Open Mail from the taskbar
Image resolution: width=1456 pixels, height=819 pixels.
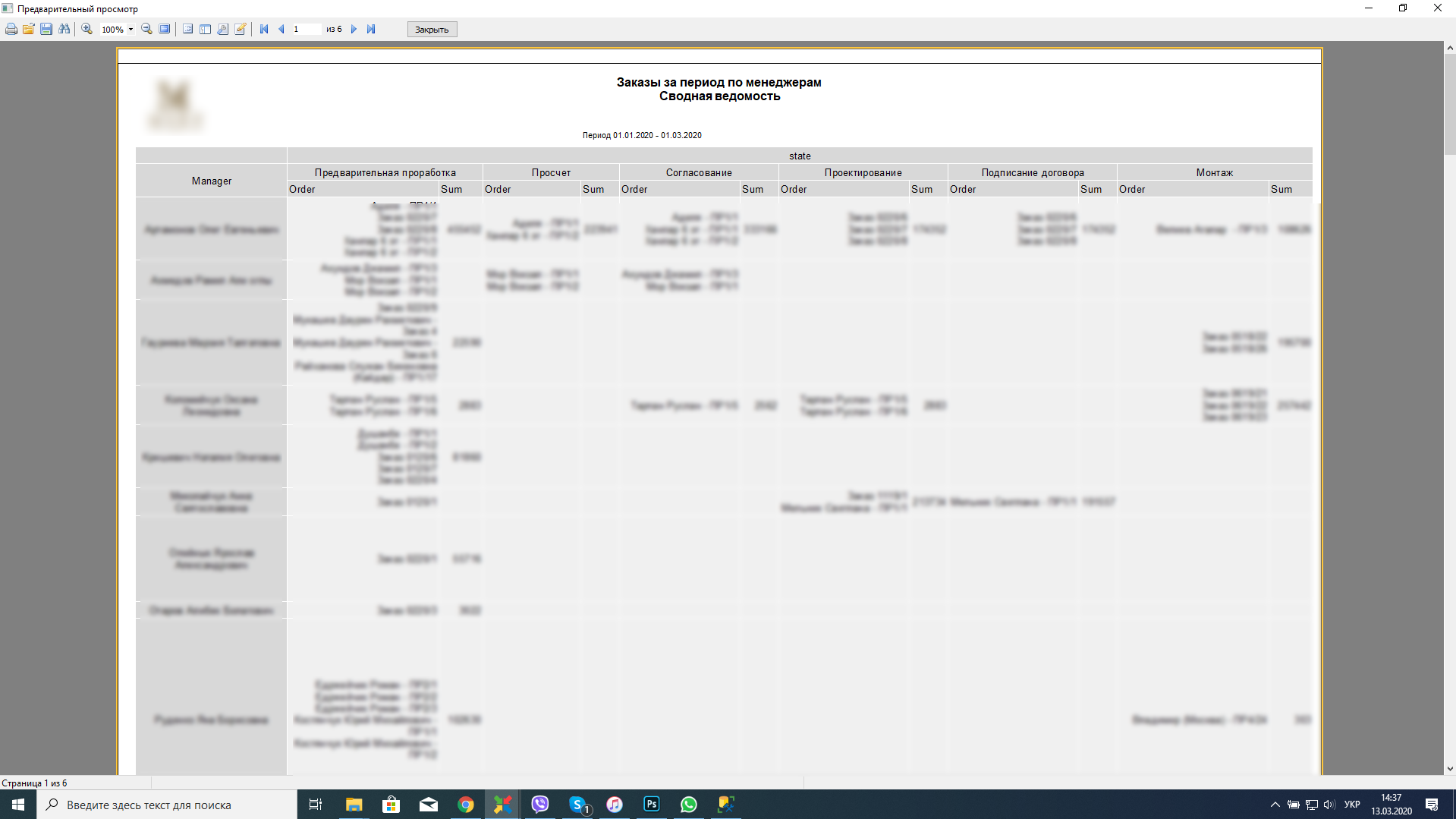click(428, 805)
